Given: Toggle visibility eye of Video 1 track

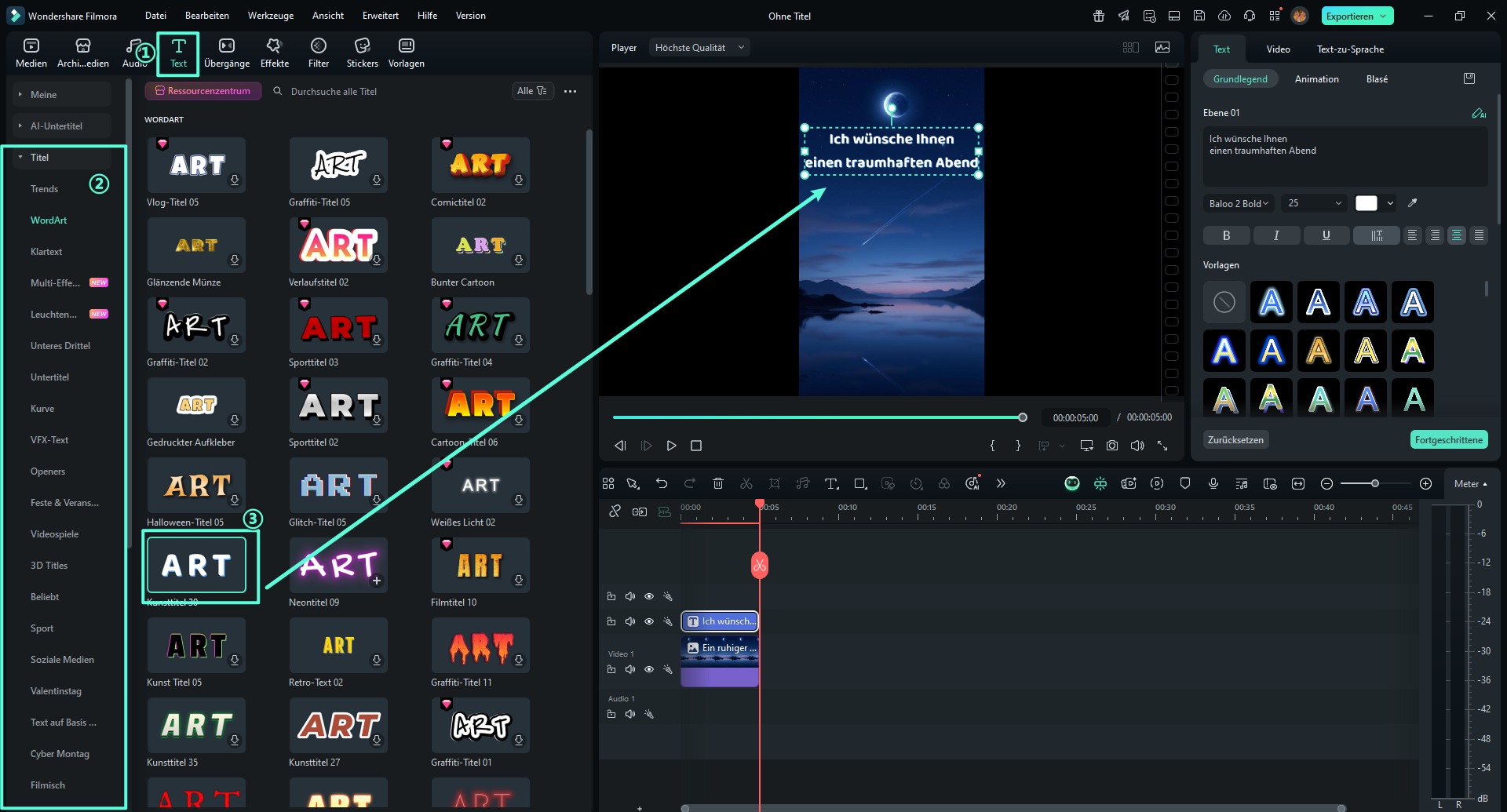Looking at the screenshot, I should (x=649, y=669).
